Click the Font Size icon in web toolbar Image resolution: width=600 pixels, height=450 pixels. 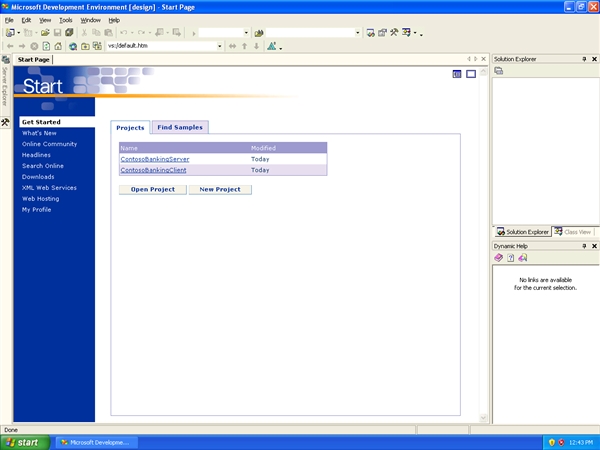tap(272, 46)
